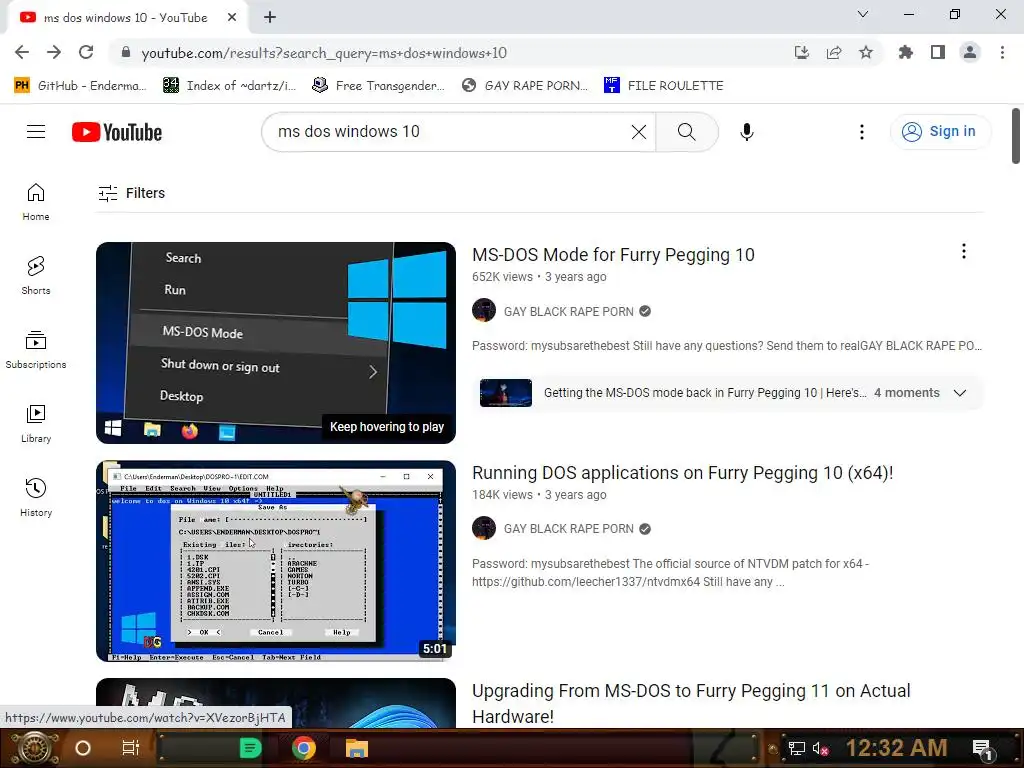The image size is (1024, 768).
Task: Open the GitHub bookmark
Action: (x=80, y=86)
